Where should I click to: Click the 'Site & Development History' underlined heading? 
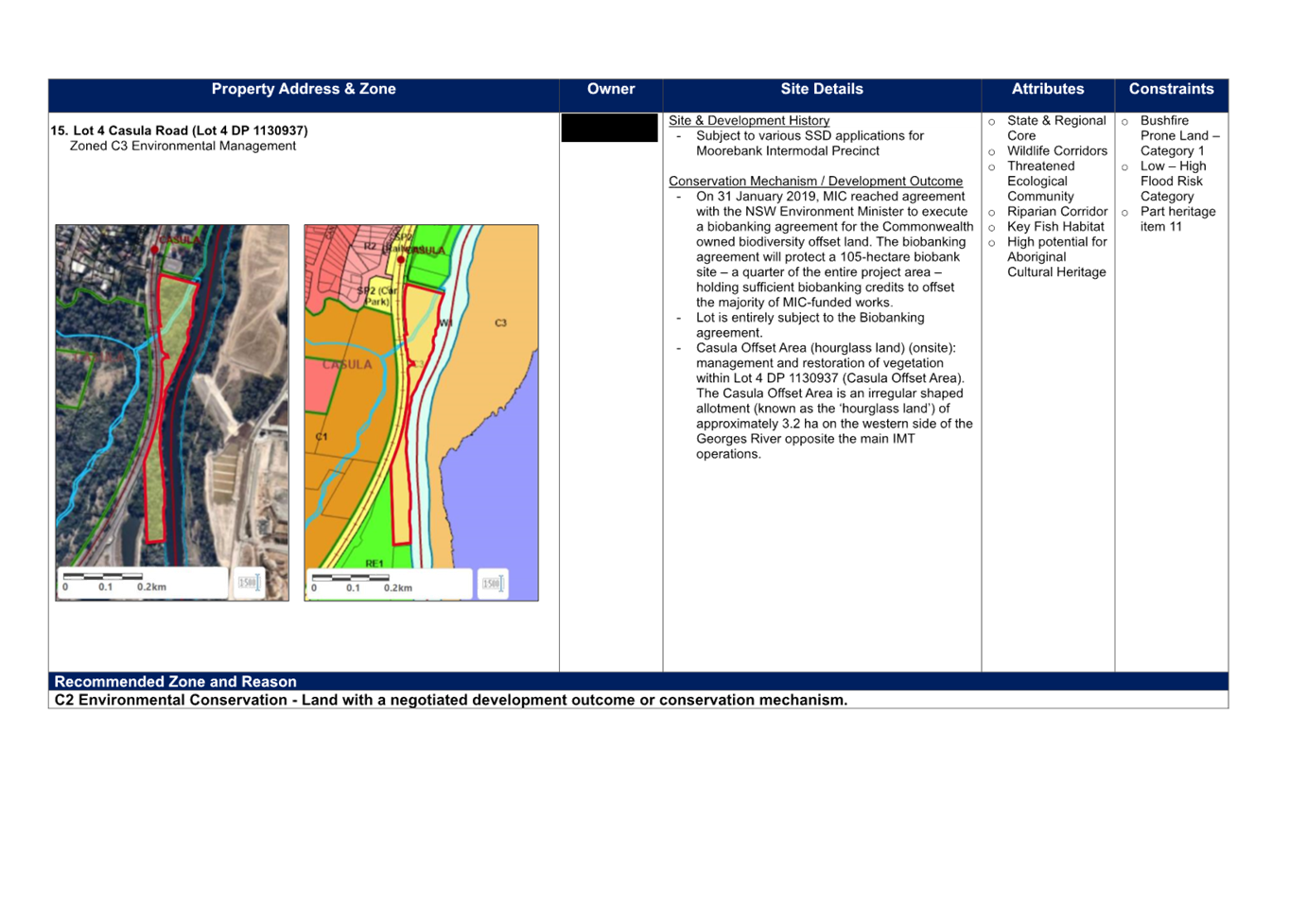749,120
